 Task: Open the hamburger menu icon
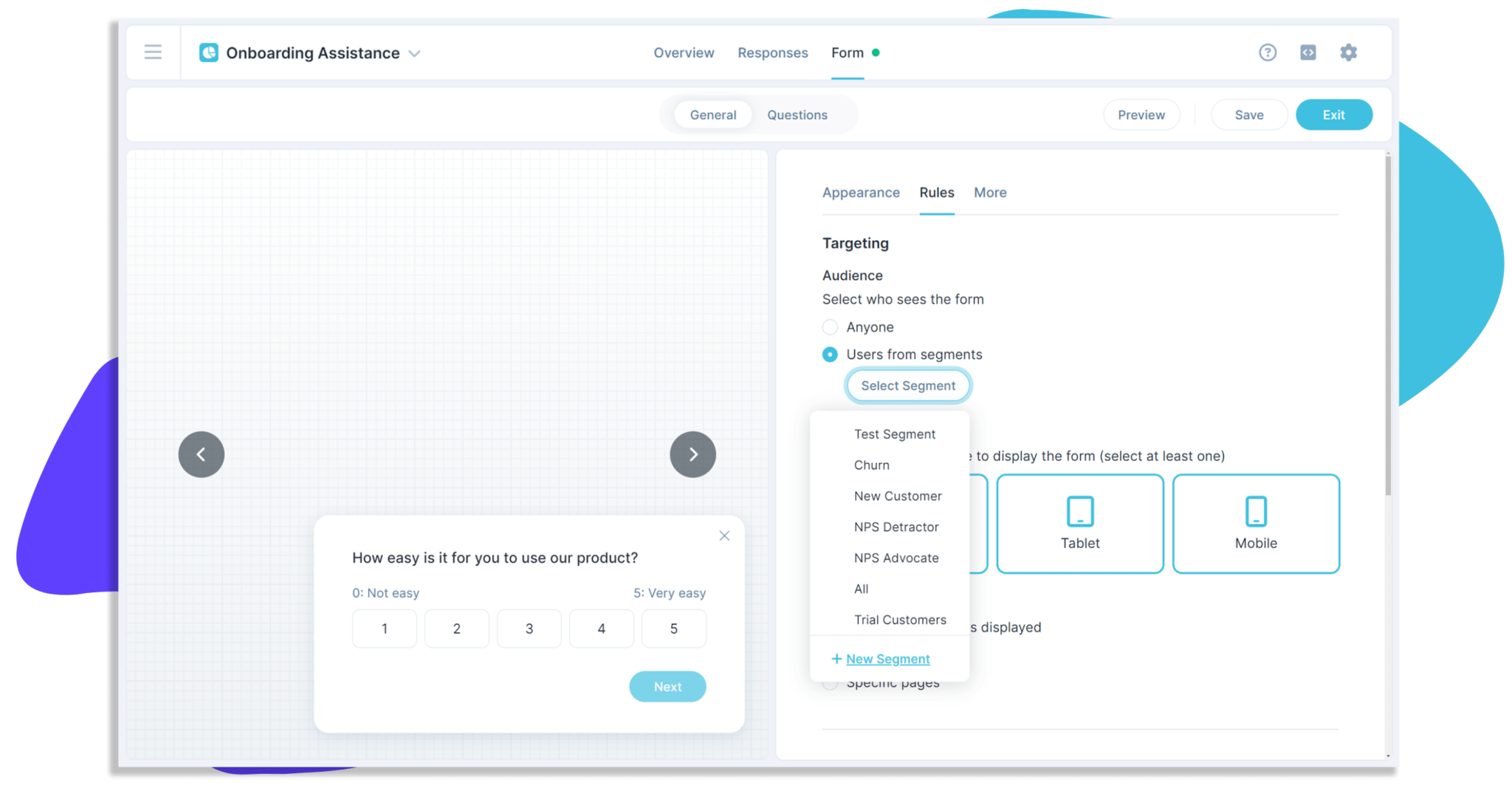click(x=153, y=52)
